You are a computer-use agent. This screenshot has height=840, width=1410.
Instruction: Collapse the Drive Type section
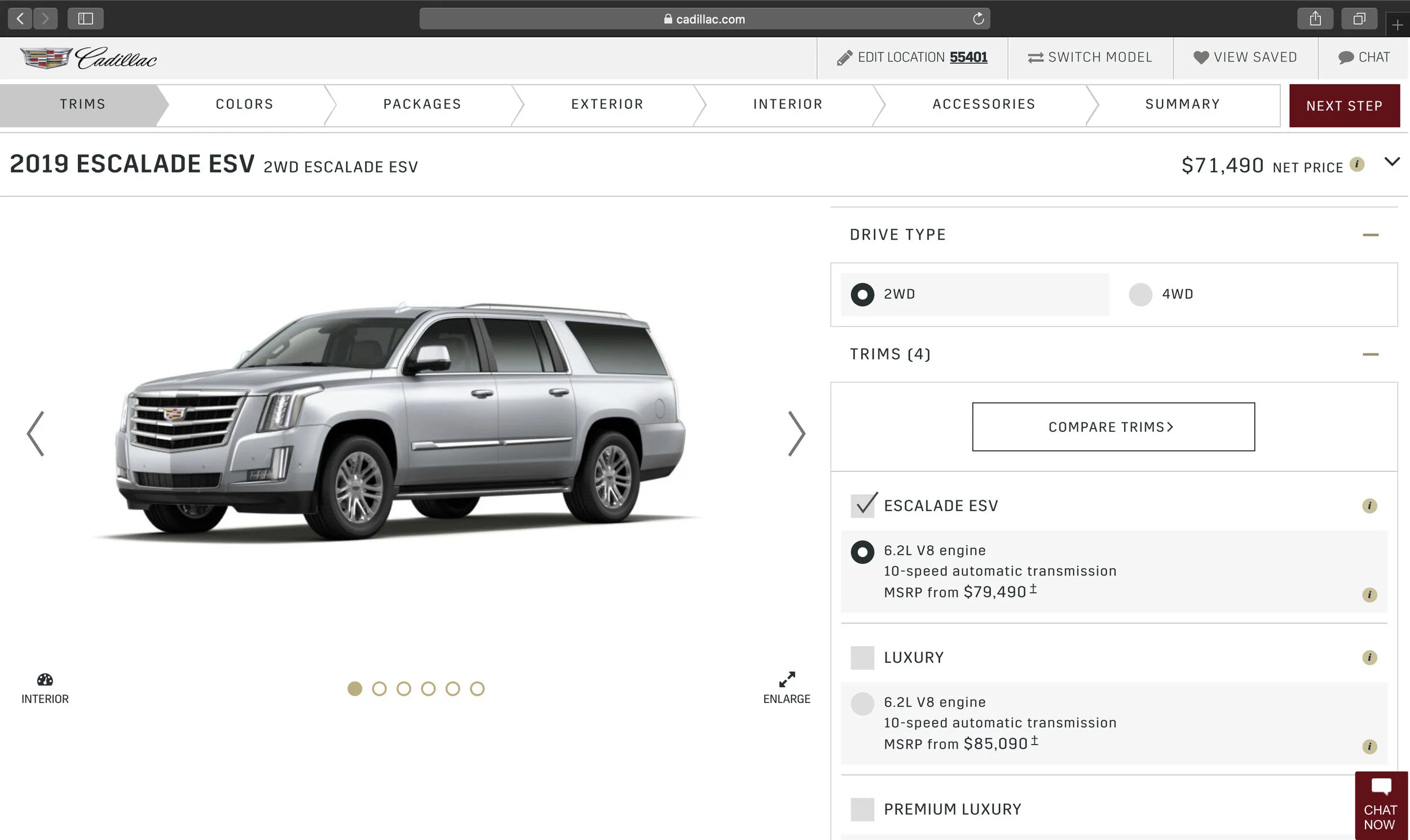click(x=1371, y=235)
